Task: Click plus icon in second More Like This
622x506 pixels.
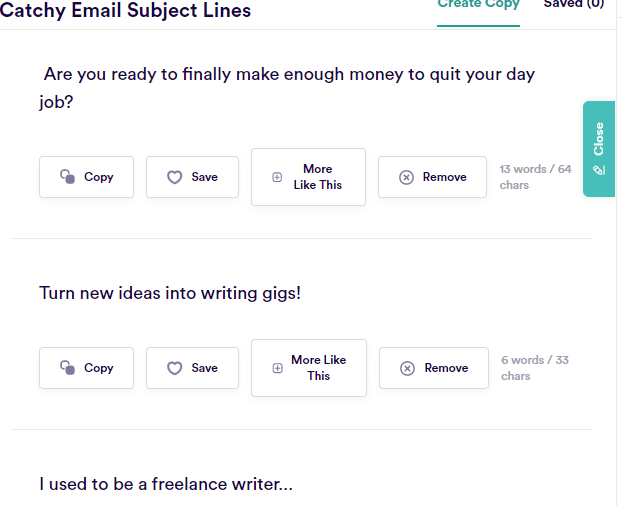Action: (278, 368)
